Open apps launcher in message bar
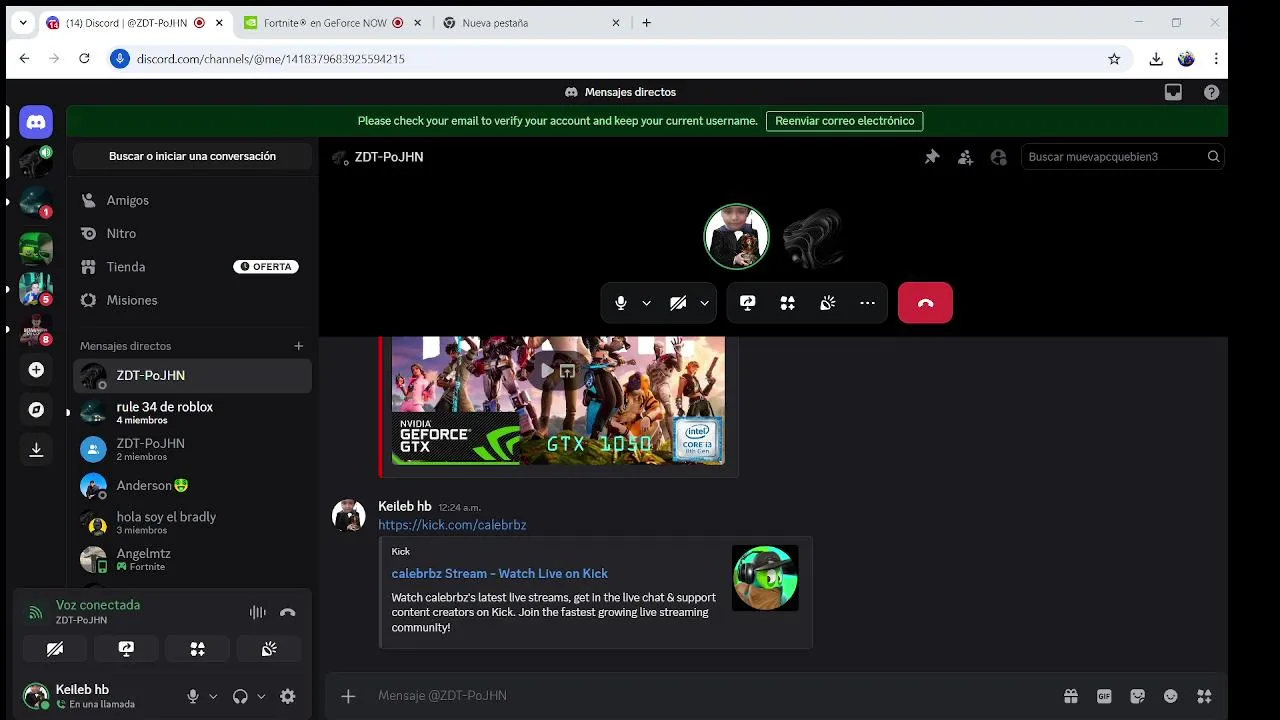This screenshot has width=1280, height=720. 1204,696
